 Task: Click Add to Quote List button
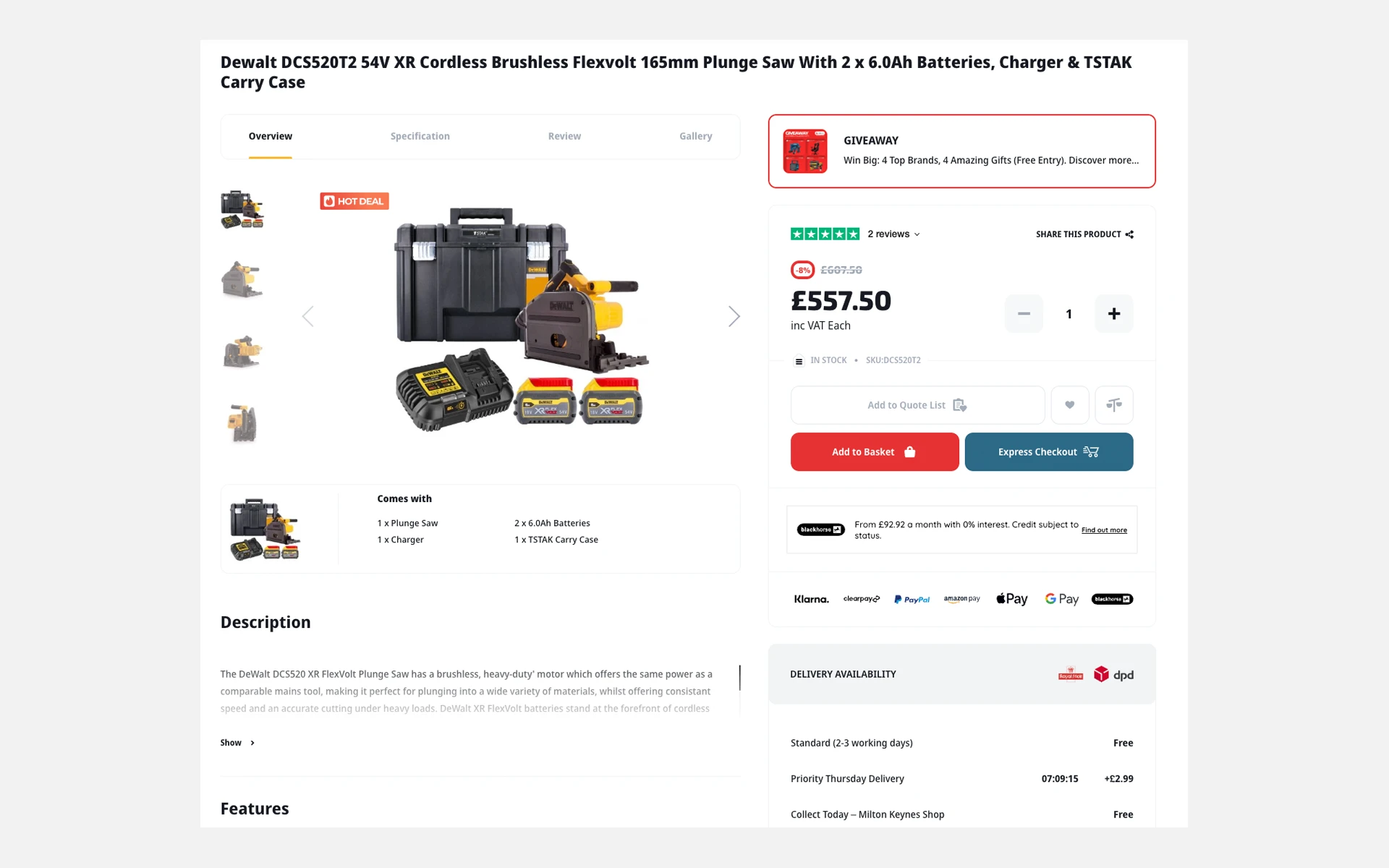[x=917, y=405]
